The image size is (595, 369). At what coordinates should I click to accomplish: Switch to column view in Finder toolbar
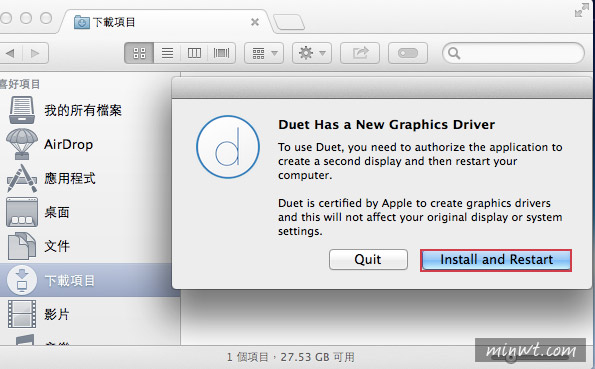194,53
